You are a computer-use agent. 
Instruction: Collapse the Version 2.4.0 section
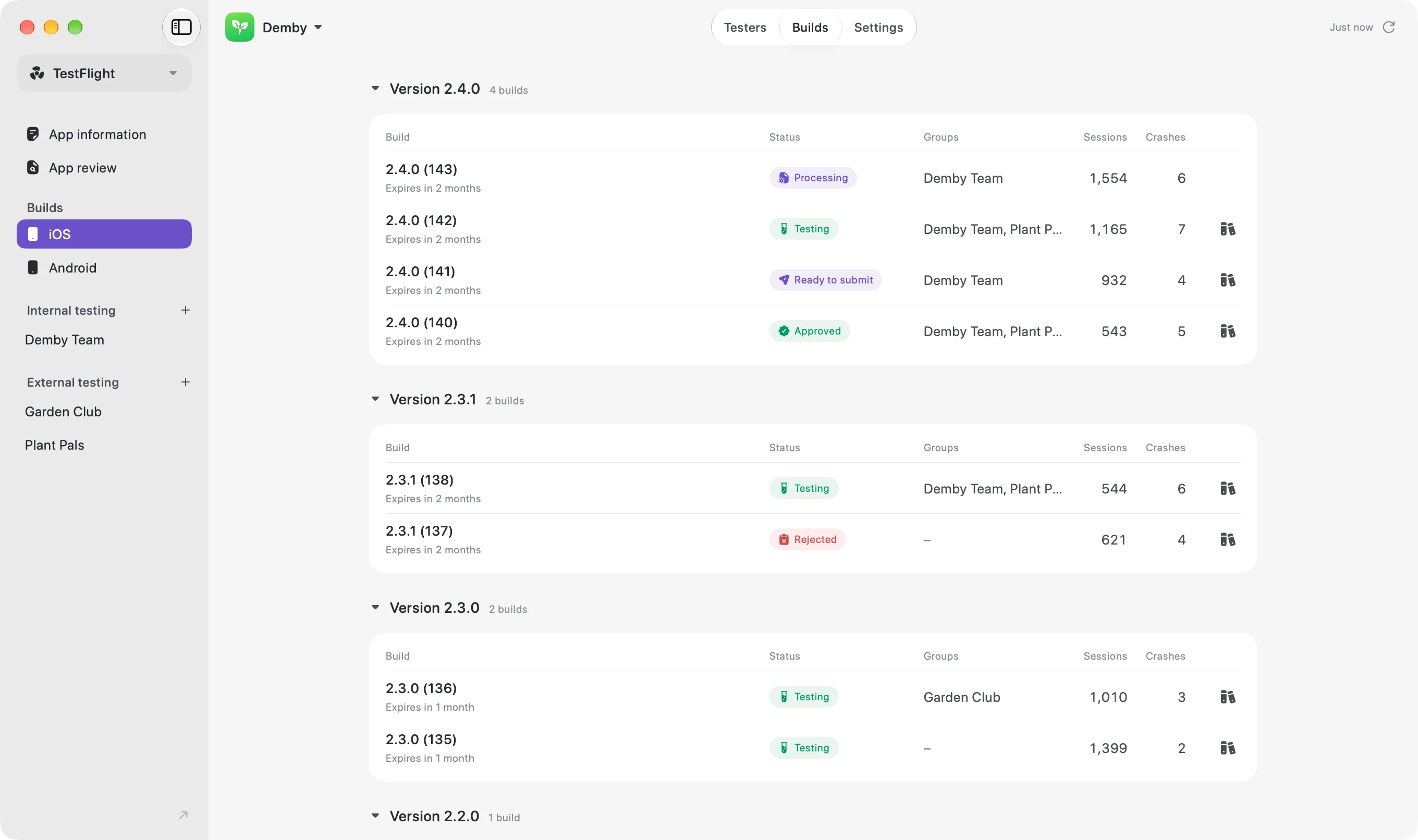click(x=375, y=88)
